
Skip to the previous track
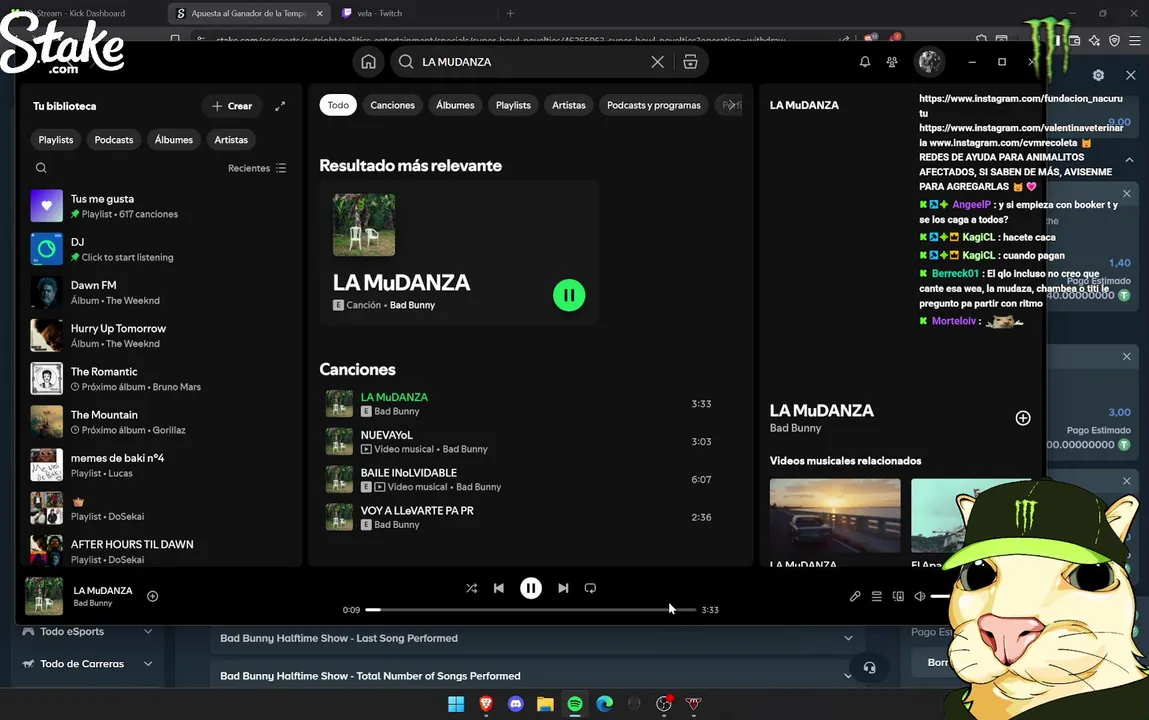498,588
